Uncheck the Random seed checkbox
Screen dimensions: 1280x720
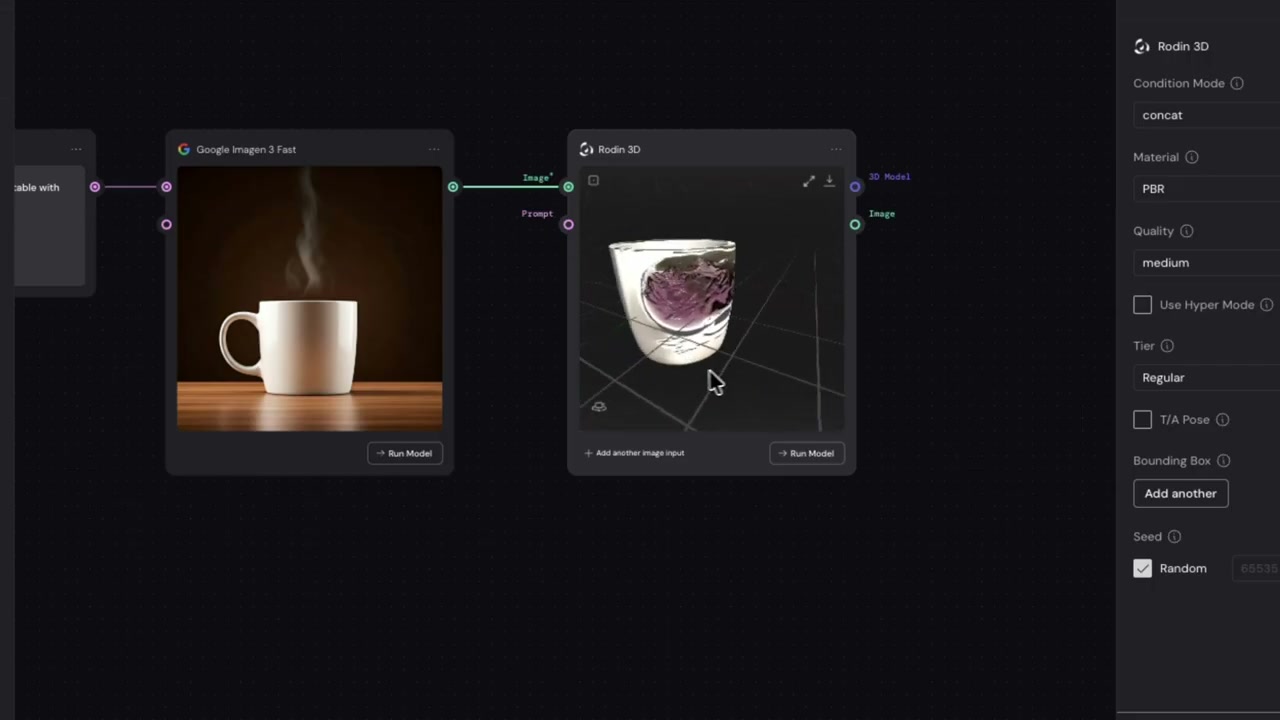tap(1142, 568)
